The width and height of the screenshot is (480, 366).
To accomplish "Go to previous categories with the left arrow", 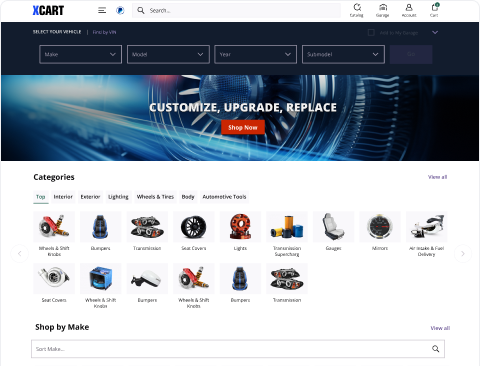I will [x=19, y=254].
